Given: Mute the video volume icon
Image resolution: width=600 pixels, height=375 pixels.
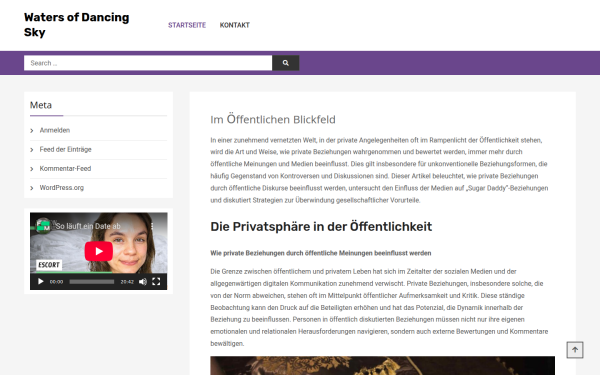Looking at the screenshot, I should 143,282.
